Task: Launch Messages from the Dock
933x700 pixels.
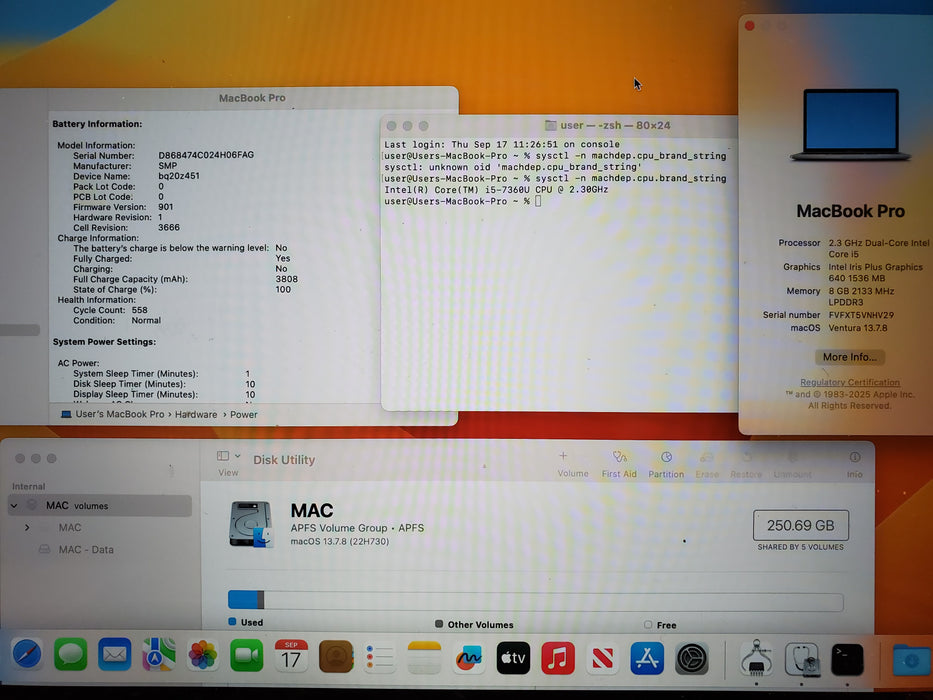Action: (x=71, y=655)
